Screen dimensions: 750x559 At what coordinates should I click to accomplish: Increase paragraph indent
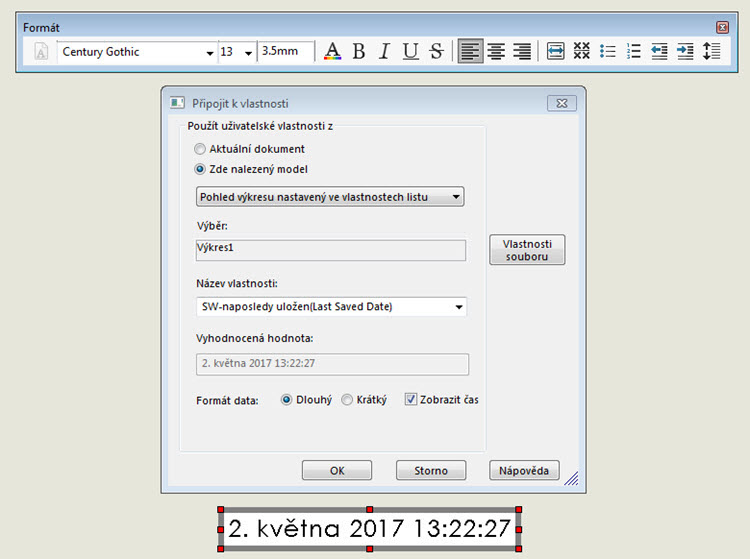[685, 51]
